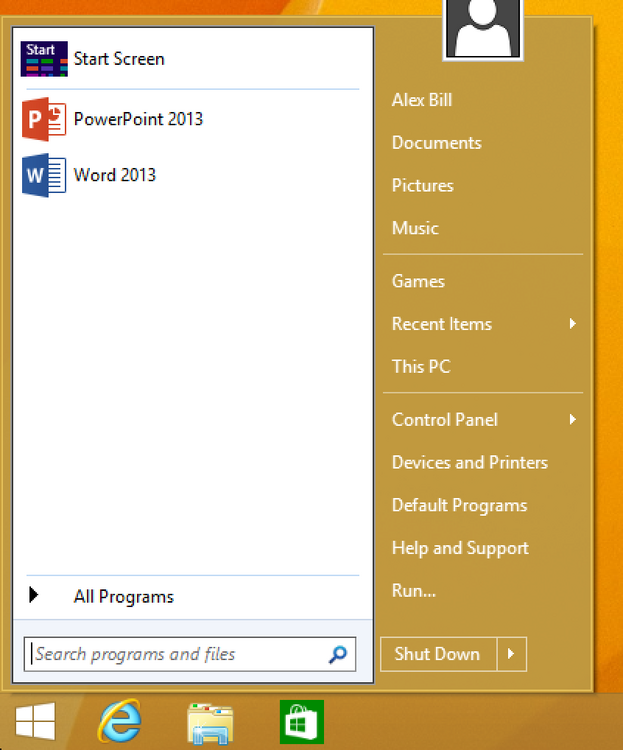Image resolution: width=623 pixels, height=750 pixels.
Task: Open PowerPoint 2013 via its orange icon
Action: [x=44, y=119]
